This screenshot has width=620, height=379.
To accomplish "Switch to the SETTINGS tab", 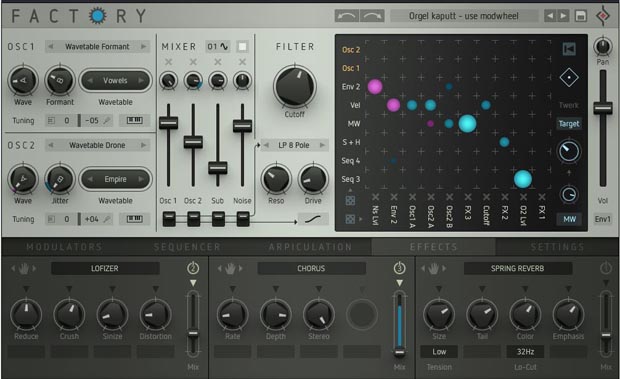I will click(x=558, y=247).
